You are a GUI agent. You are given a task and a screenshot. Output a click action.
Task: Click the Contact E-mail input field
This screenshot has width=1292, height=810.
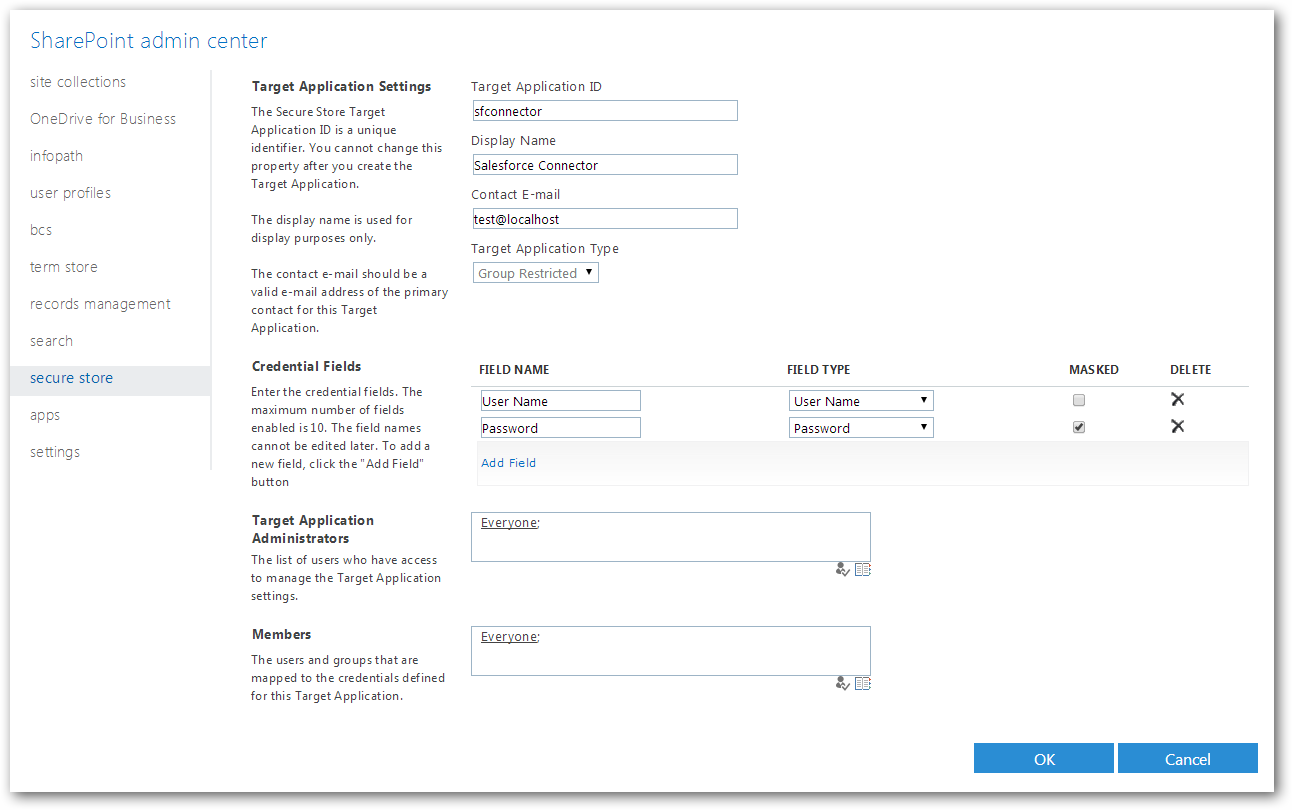[x=604, y=219]
